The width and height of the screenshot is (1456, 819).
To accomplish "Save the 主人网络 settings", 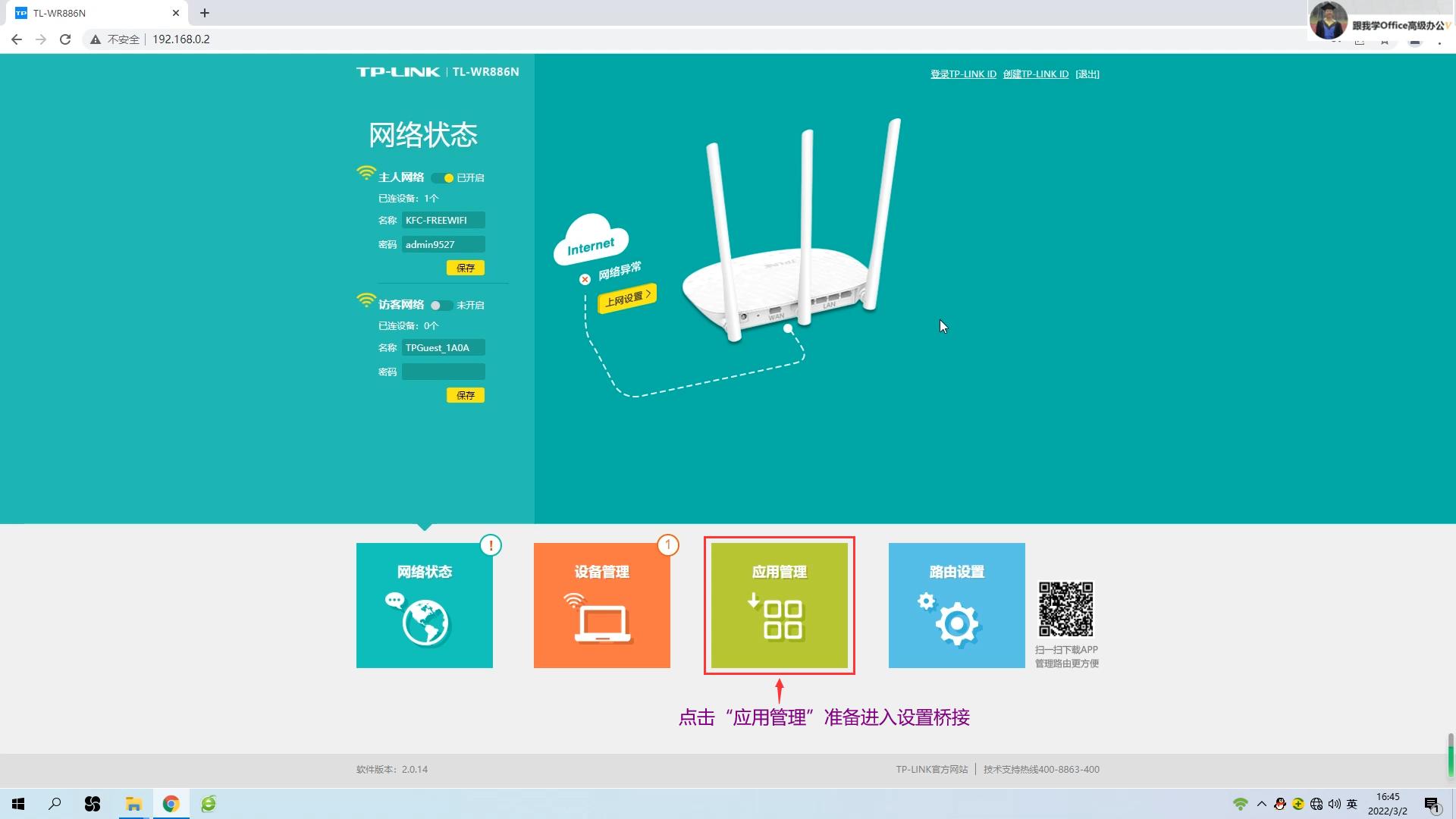I will point(466,268).
